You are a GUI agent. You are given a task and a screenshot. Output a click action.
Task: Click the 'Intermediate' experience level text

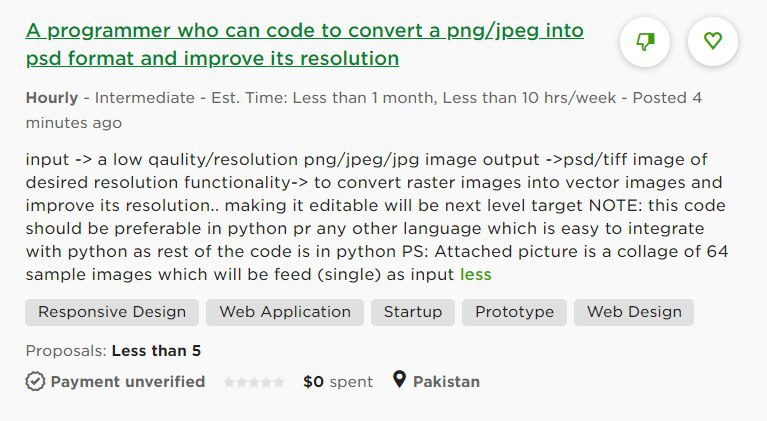coord(145,98)
